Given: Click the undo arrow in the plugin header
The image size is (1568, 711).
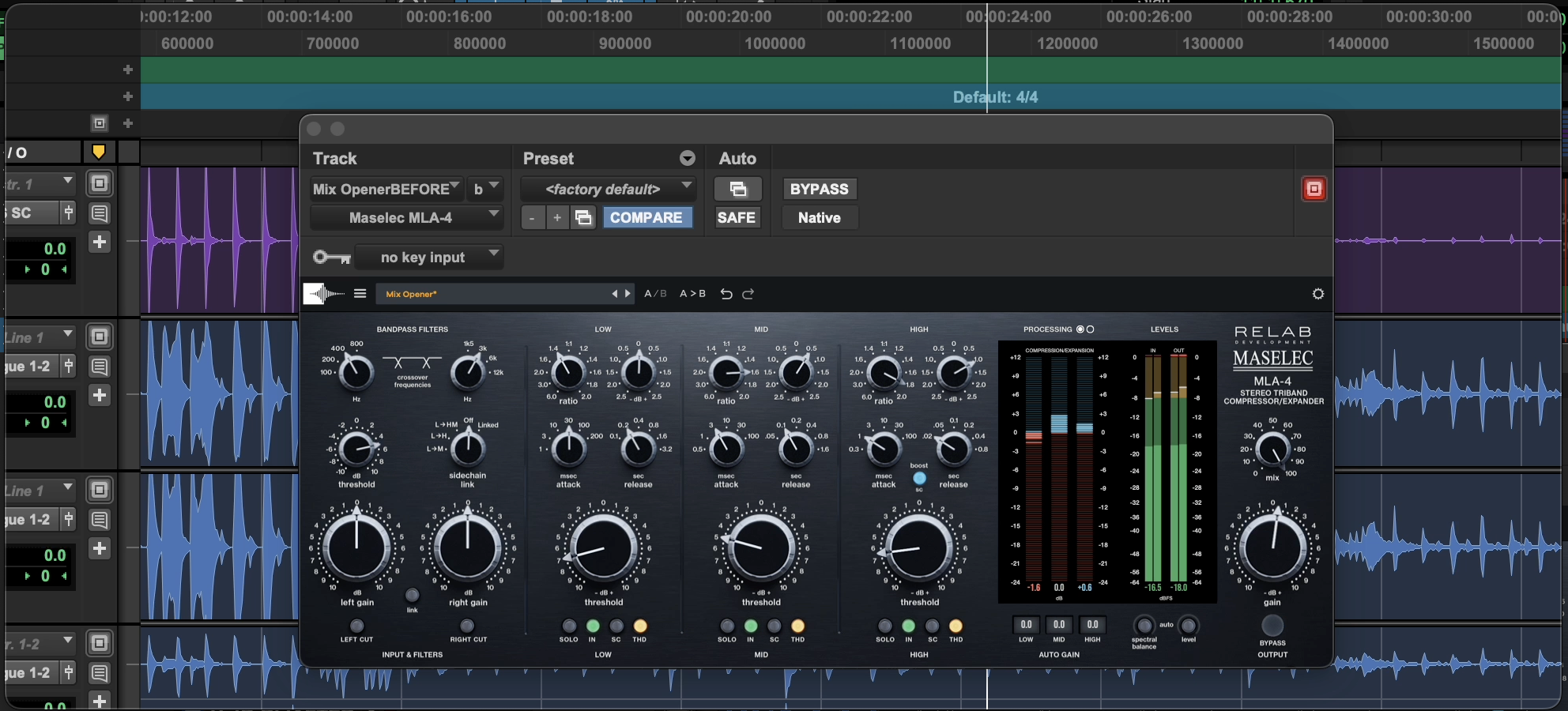Looking at the screenshot, I should pyautogui.click(x=726, y=293).
